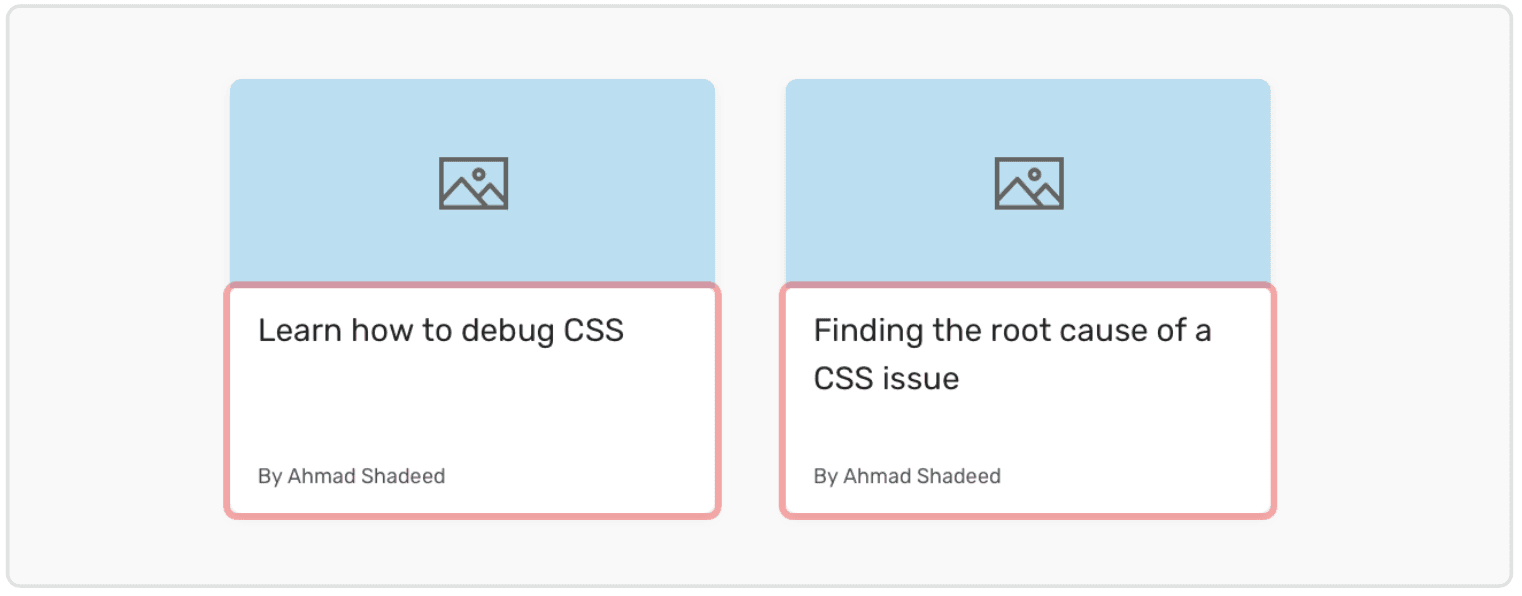The image size is (1522, 596).
Task: Click blue thumbnail area right of right card's icon
Action: pos(1170,183)
